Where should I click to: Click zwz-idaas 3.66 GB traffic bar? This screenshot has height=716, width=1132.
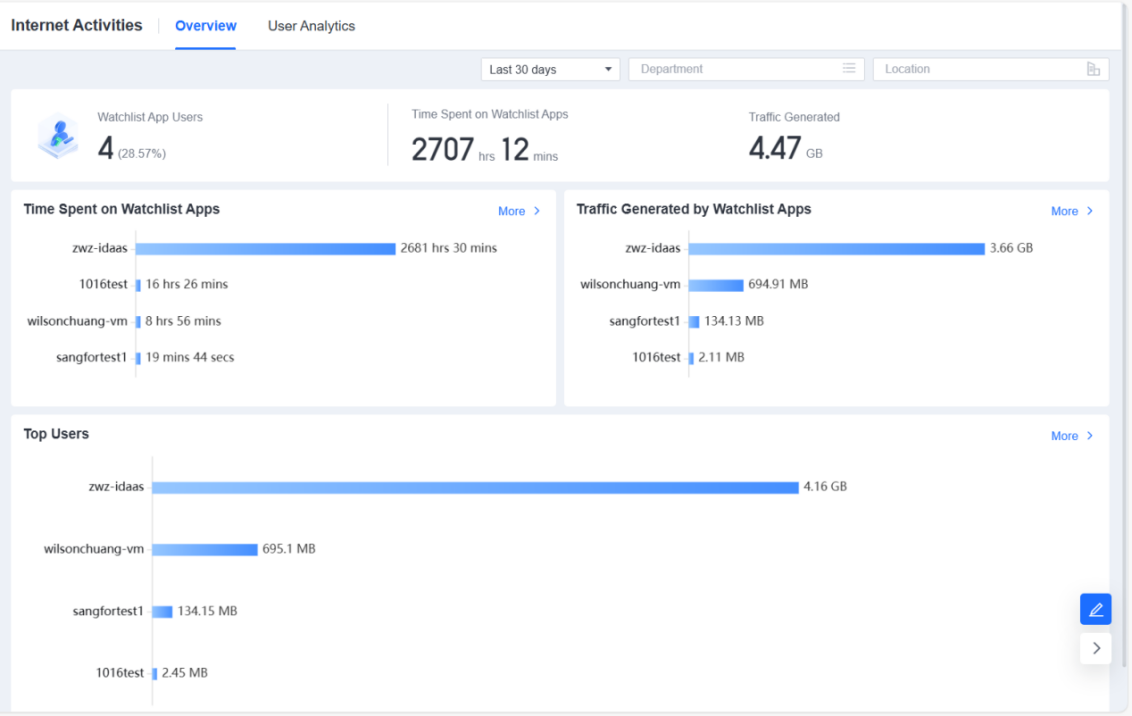[x=837, y=248]
